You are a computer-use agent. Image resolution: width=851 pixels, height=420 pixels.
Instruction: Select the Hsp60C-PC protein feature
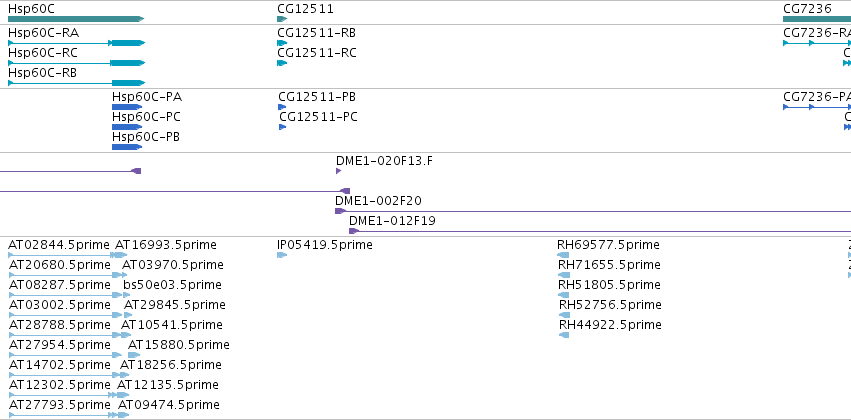tap(127, 127)
